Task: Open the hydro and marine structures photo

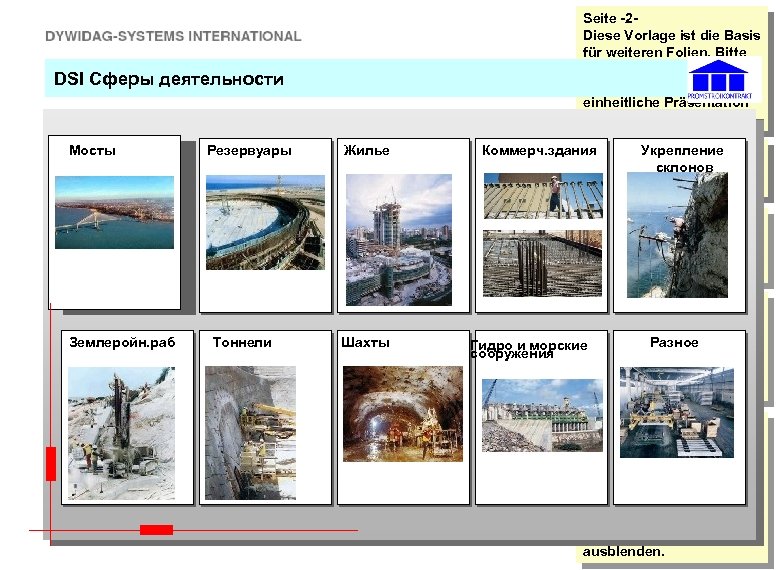Action: click(x=542, y=415)
